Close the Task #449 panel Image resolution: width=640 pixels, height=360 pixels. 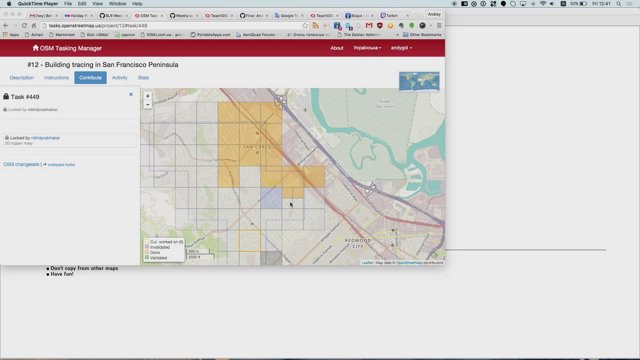click(x=131, y=94)
